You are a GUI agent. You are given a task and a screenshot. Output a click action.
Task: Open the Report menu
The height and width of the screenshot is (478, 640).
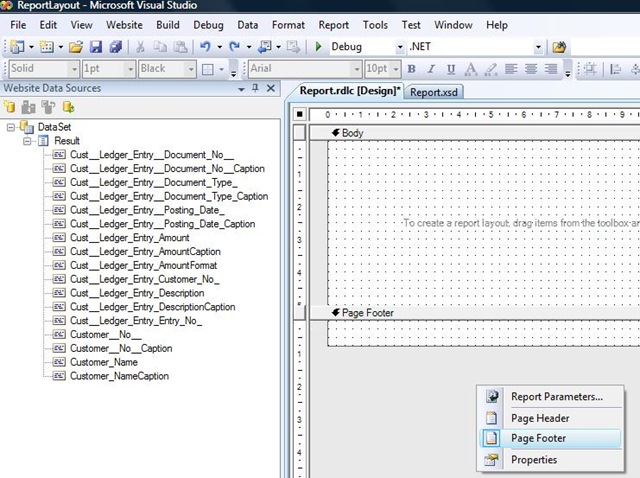coord(334,24)
